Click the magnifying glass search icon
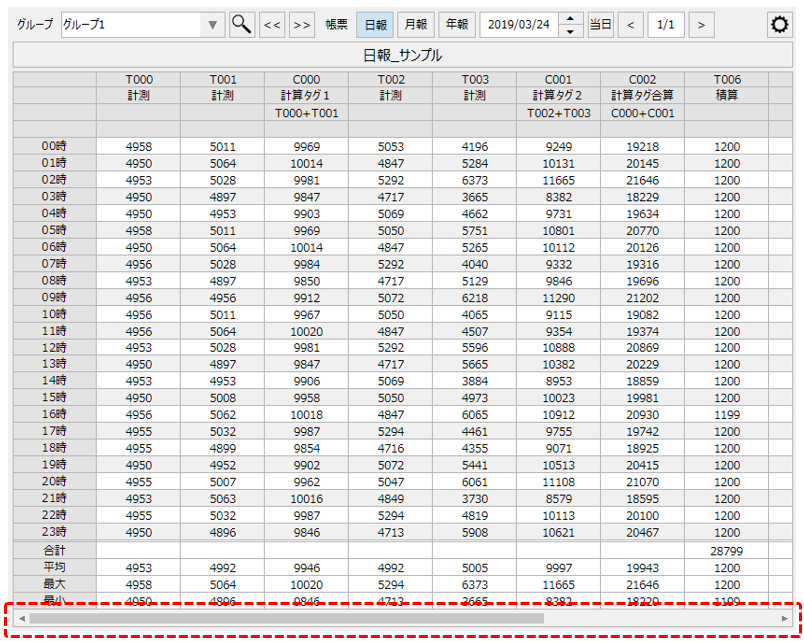This screenshot has height=641, width=804. pyautogui.click(x=241, y=25)
